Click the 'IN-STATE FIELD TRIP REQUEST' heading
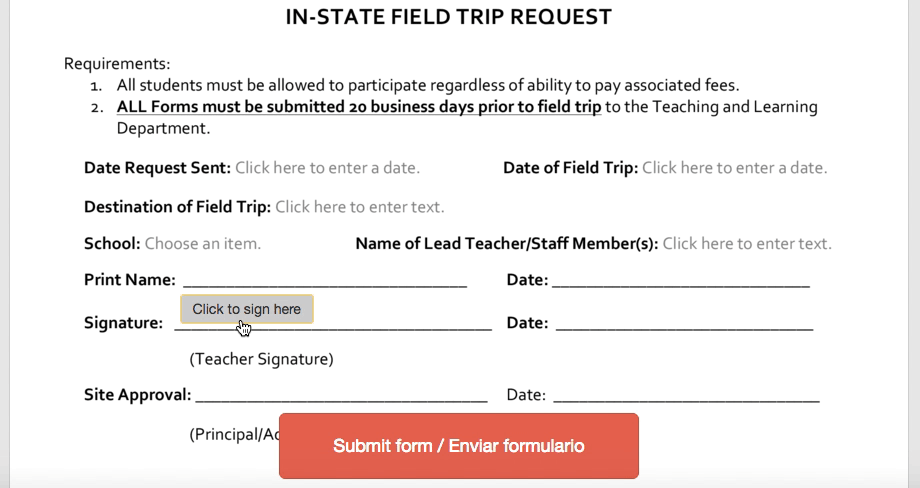This screenshot has width=920, height=488. click(x=449, y=17)
